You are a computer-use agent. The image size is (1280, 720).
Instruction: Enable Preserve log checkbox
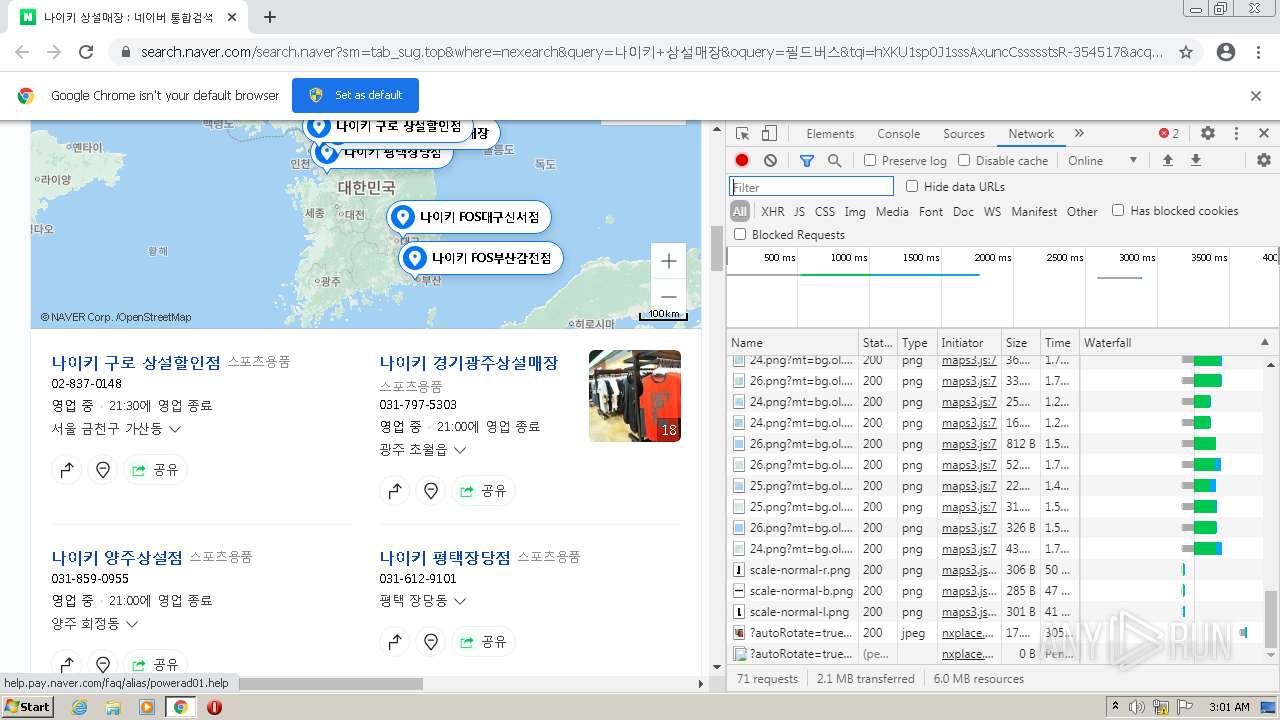[x=870, y=160]
